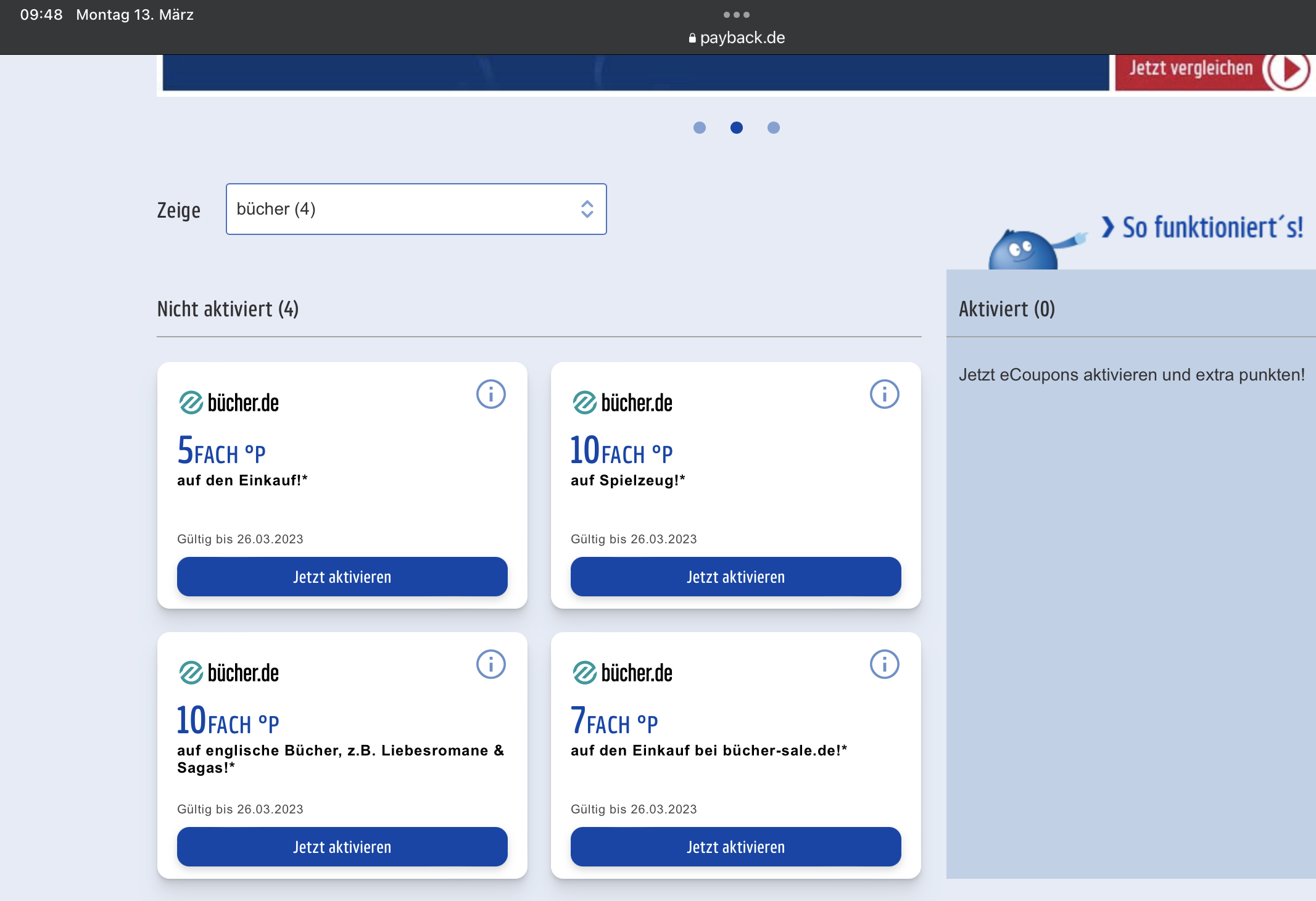Open the So funktioniert's link
This screenshot has height=901, width=1316.
tap(1203, 228)
